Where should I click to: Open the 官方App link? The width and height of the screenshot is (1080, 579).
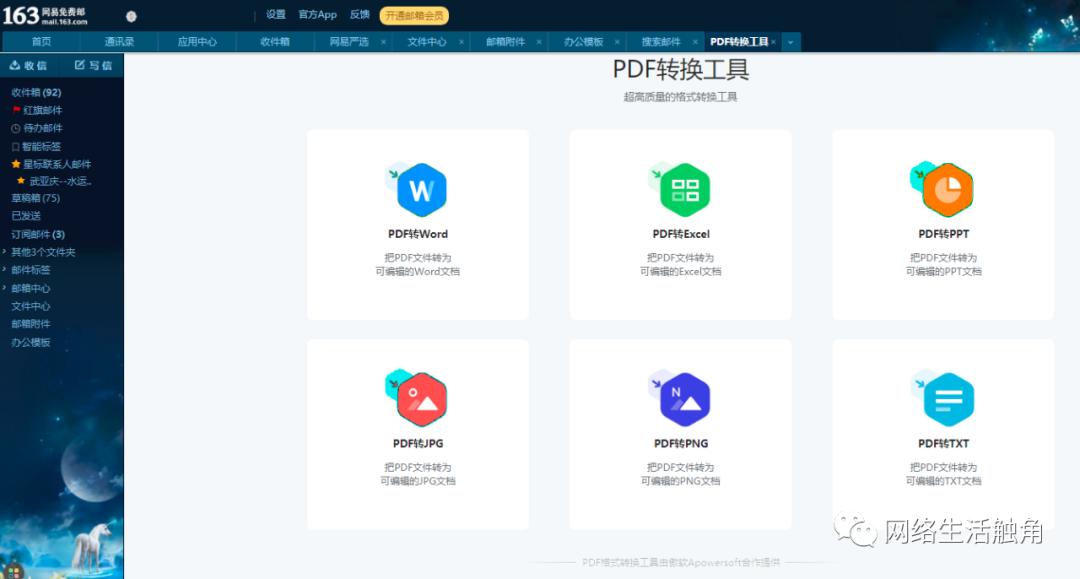(318, 14)
